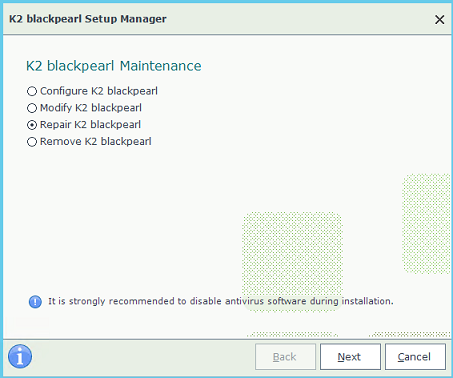Choose the Modify K2 blackpearl radio button
This screenshot has height=378, width=453.
point(32,108)
